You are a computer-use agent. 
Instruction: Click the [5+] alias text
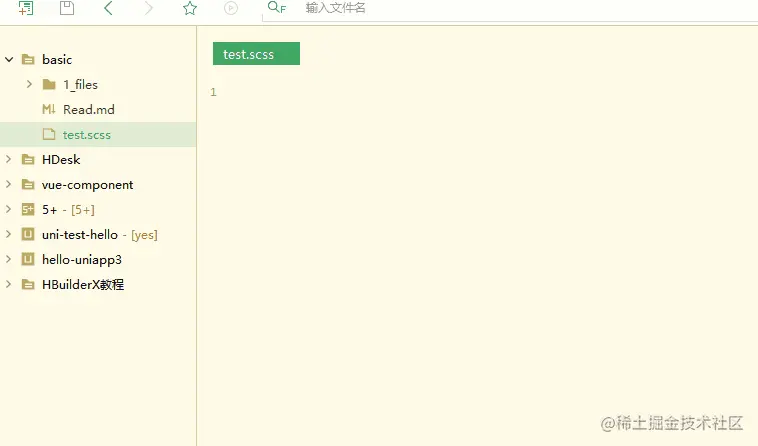83,210
